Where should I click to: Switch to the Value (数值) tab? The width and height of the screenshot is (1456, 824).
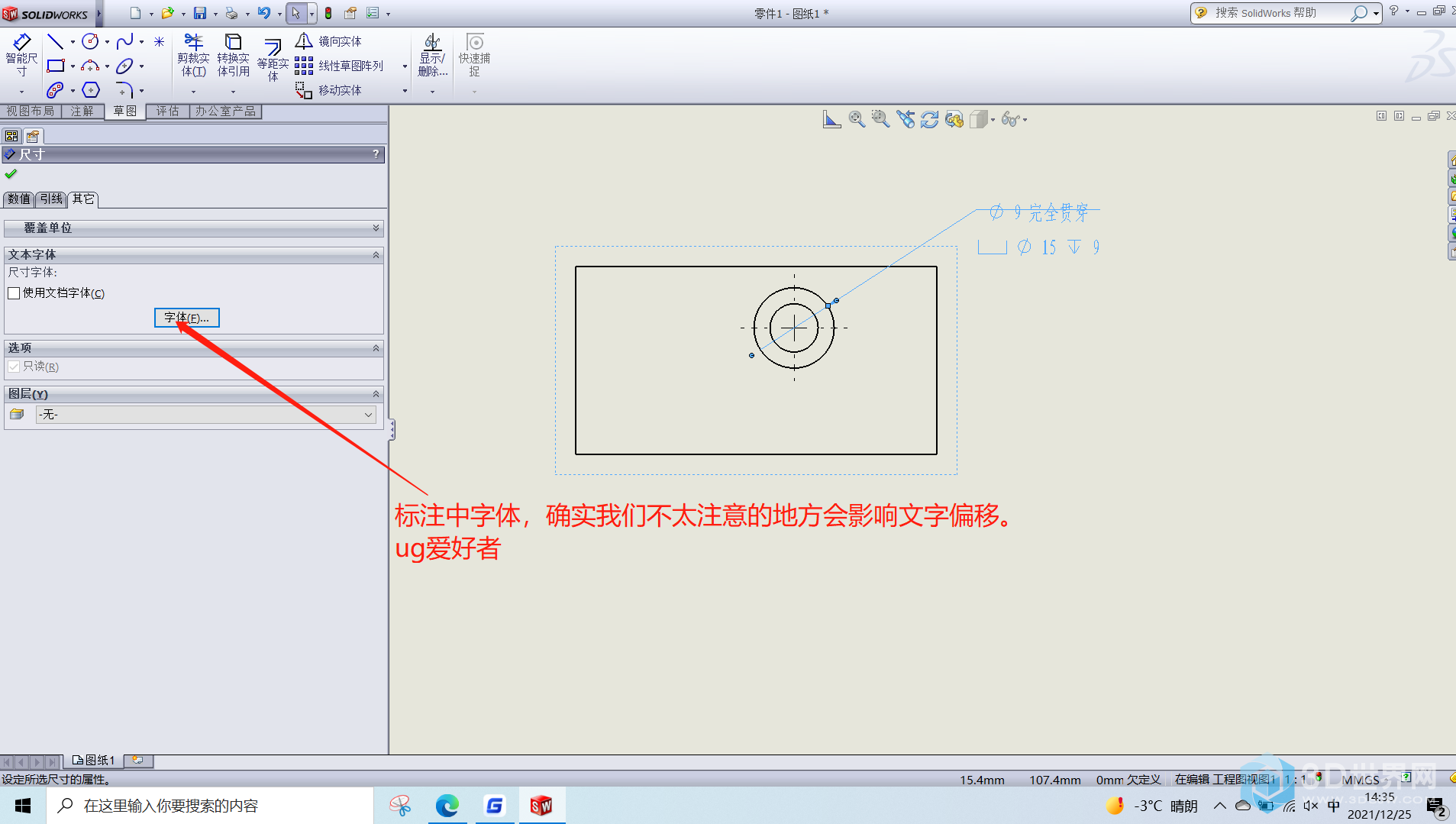19,199
